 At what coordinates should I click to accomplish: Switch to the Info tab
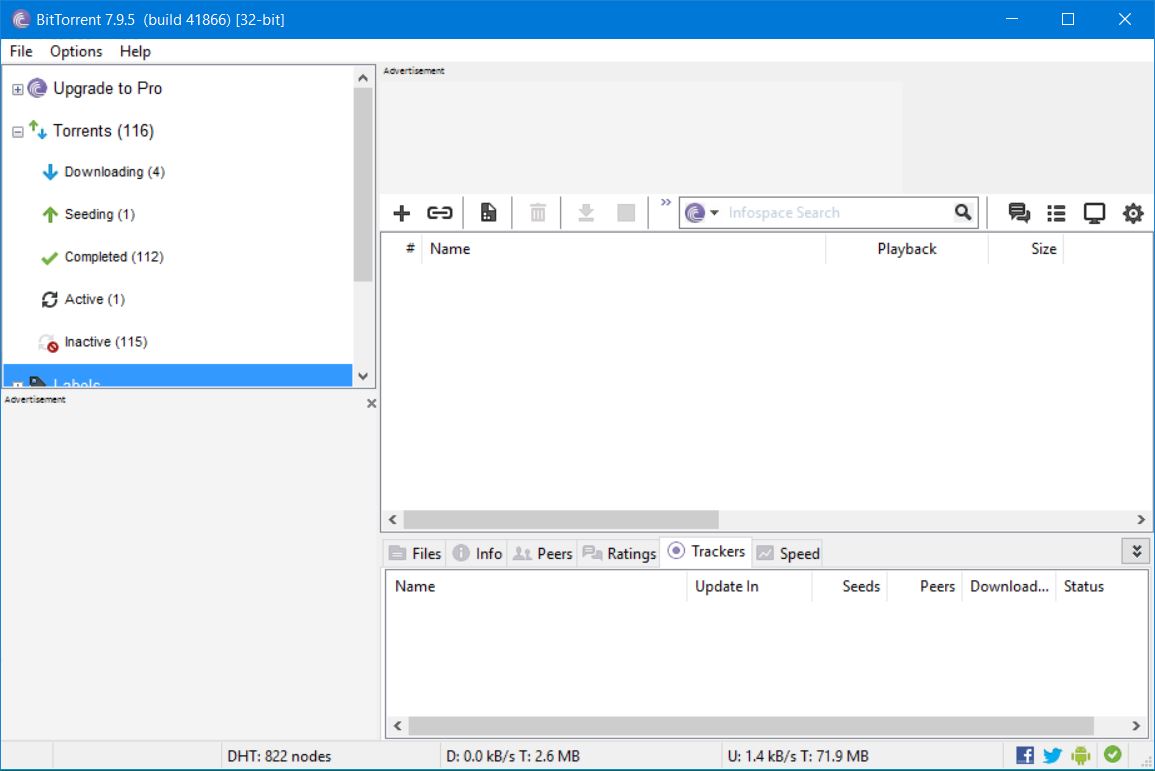[477, 553]
